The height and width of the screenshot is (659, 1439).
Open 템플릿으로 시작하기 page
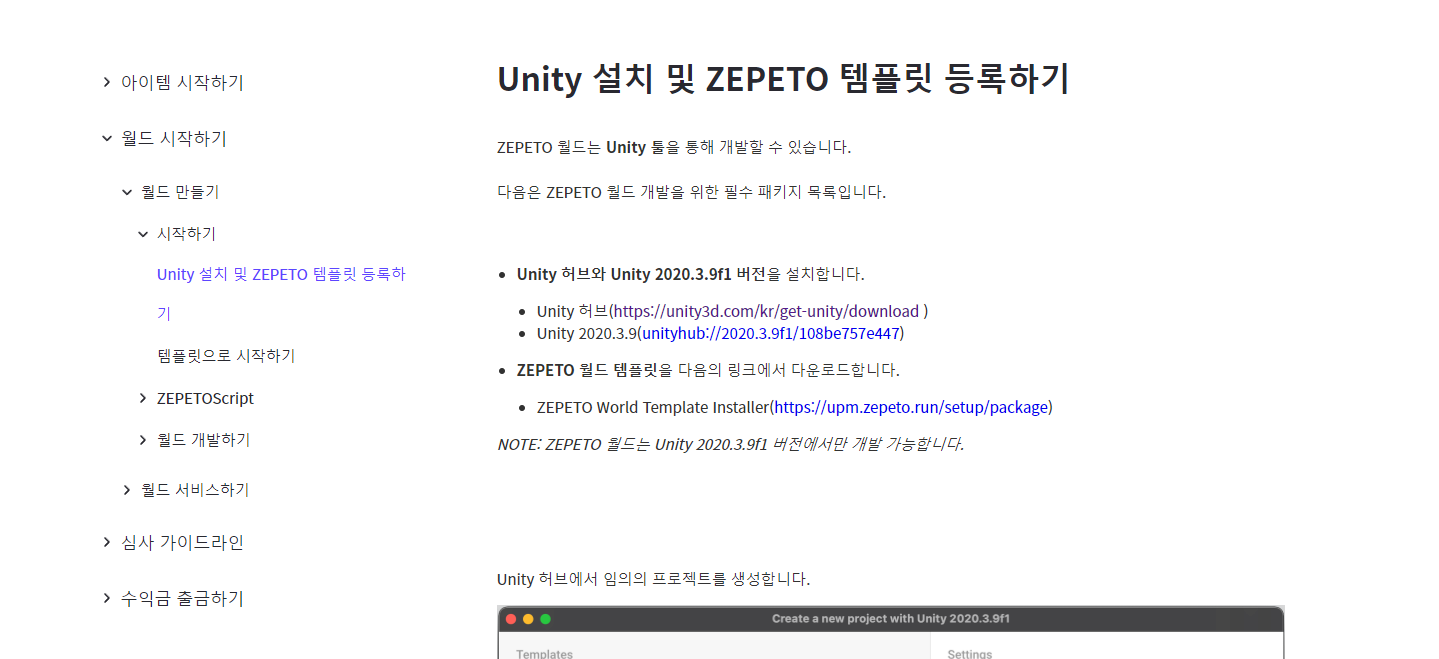(226, 356)
